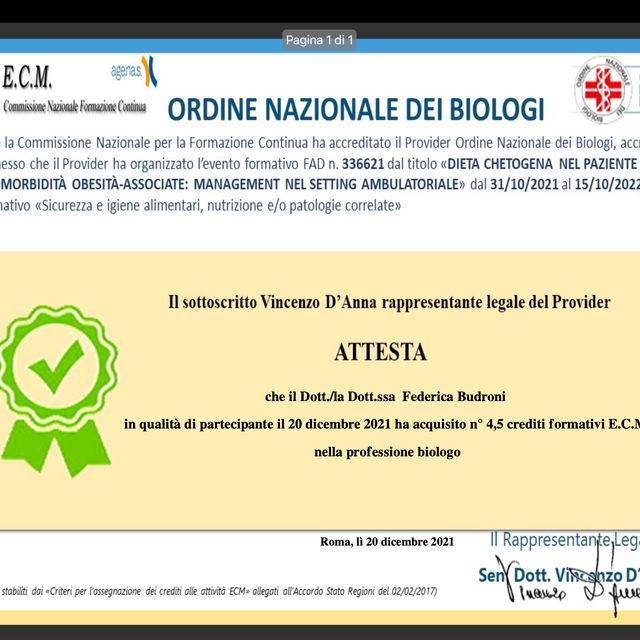Click the 'Sicurezza e igiene alimentari' text line

click(200, 205)
